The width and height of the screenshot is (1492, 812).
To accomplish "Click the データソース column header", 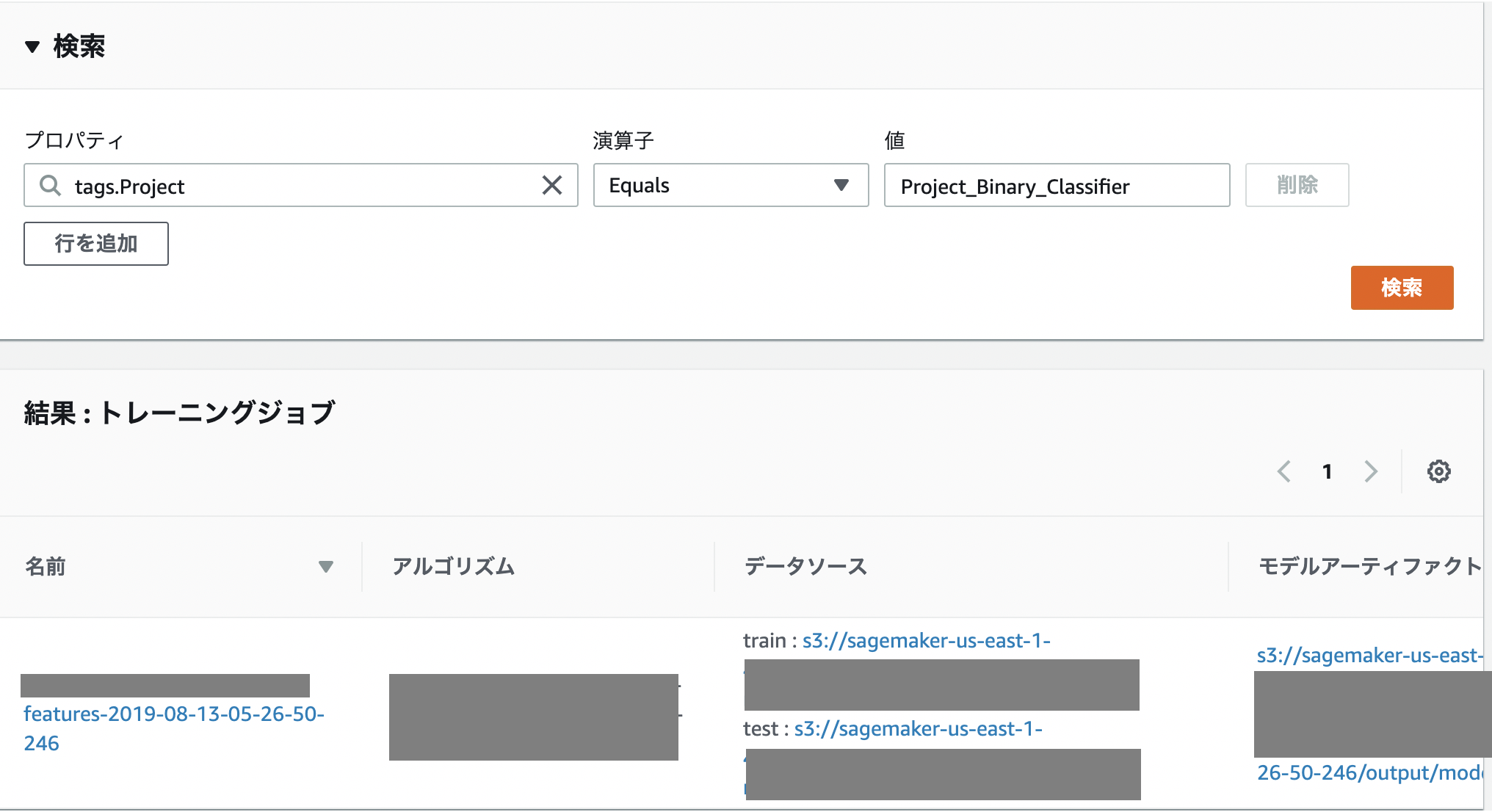I will tap(805, 567).
